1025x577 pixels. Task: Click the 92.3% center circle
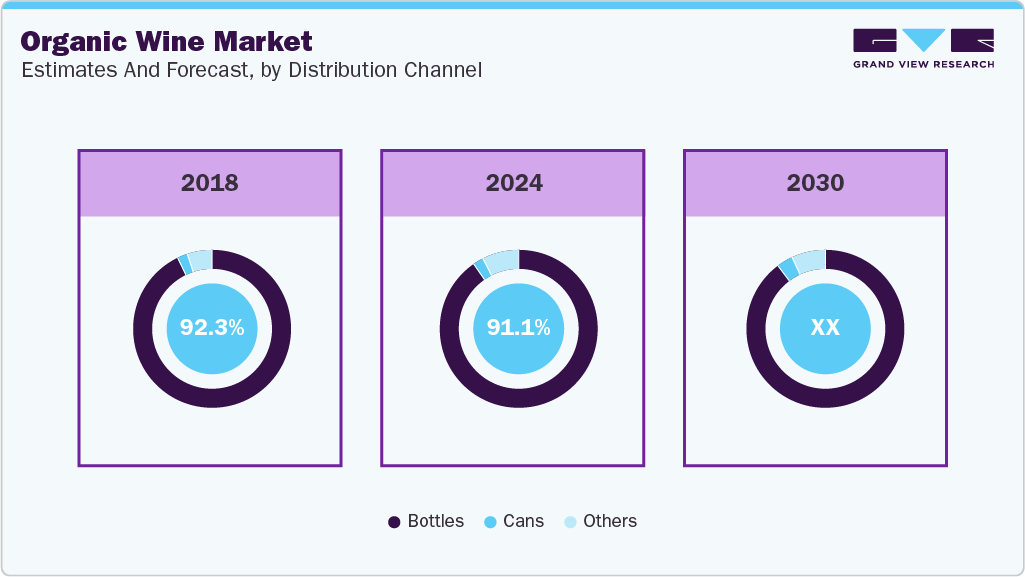coord(212,328)
